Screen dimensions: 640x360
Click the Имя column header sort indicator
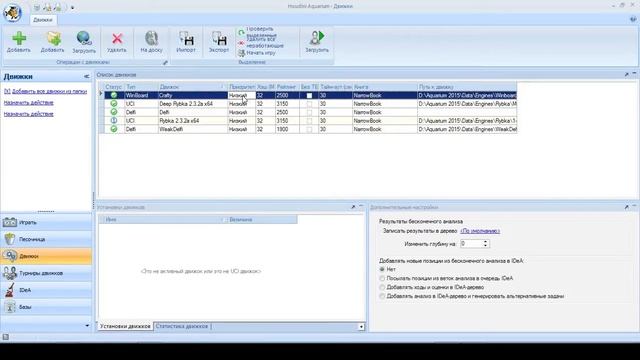coord(223,220)
